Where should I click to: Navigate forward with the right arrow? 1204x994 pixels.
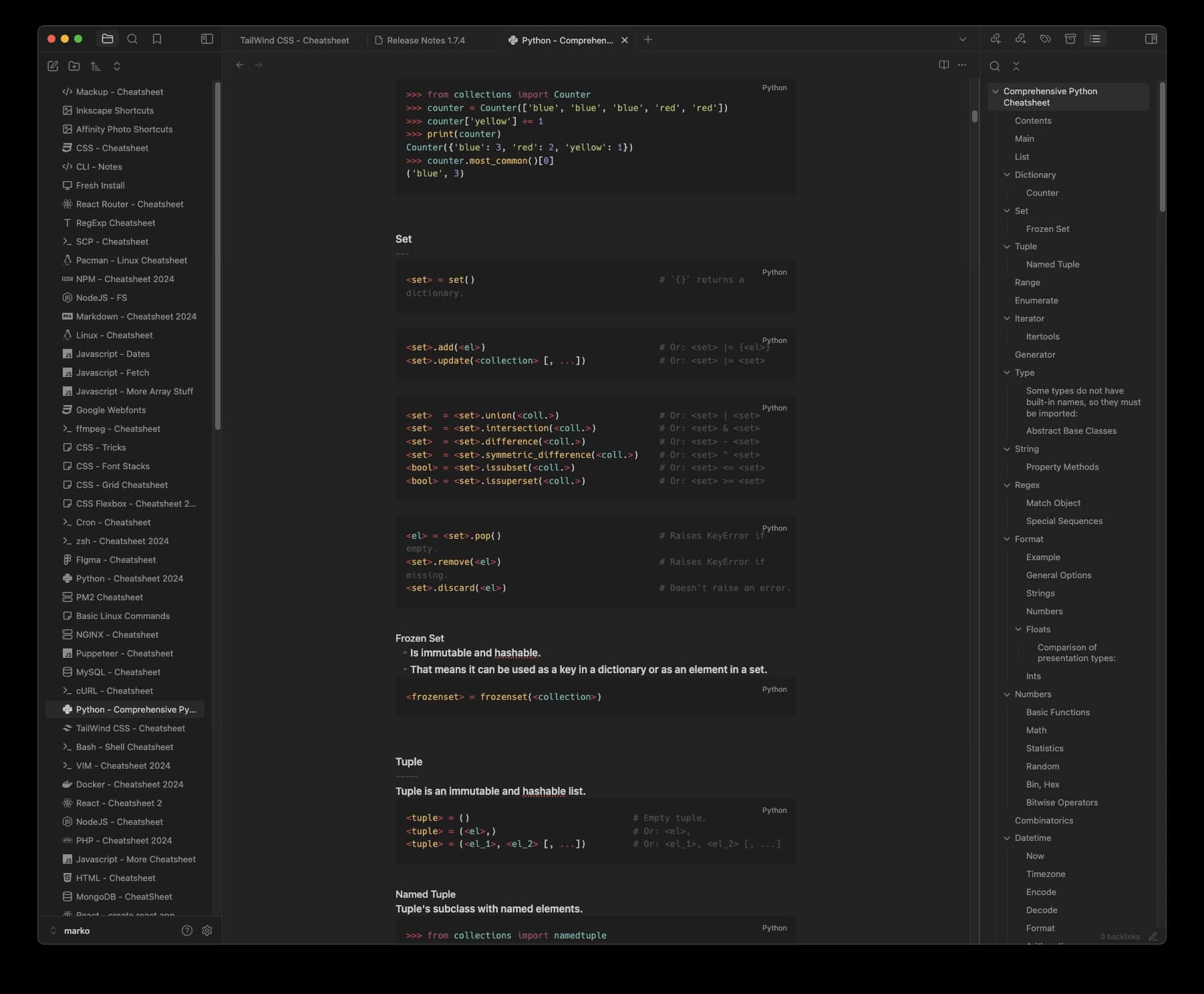pyautogui.click(x=259, y=65)
